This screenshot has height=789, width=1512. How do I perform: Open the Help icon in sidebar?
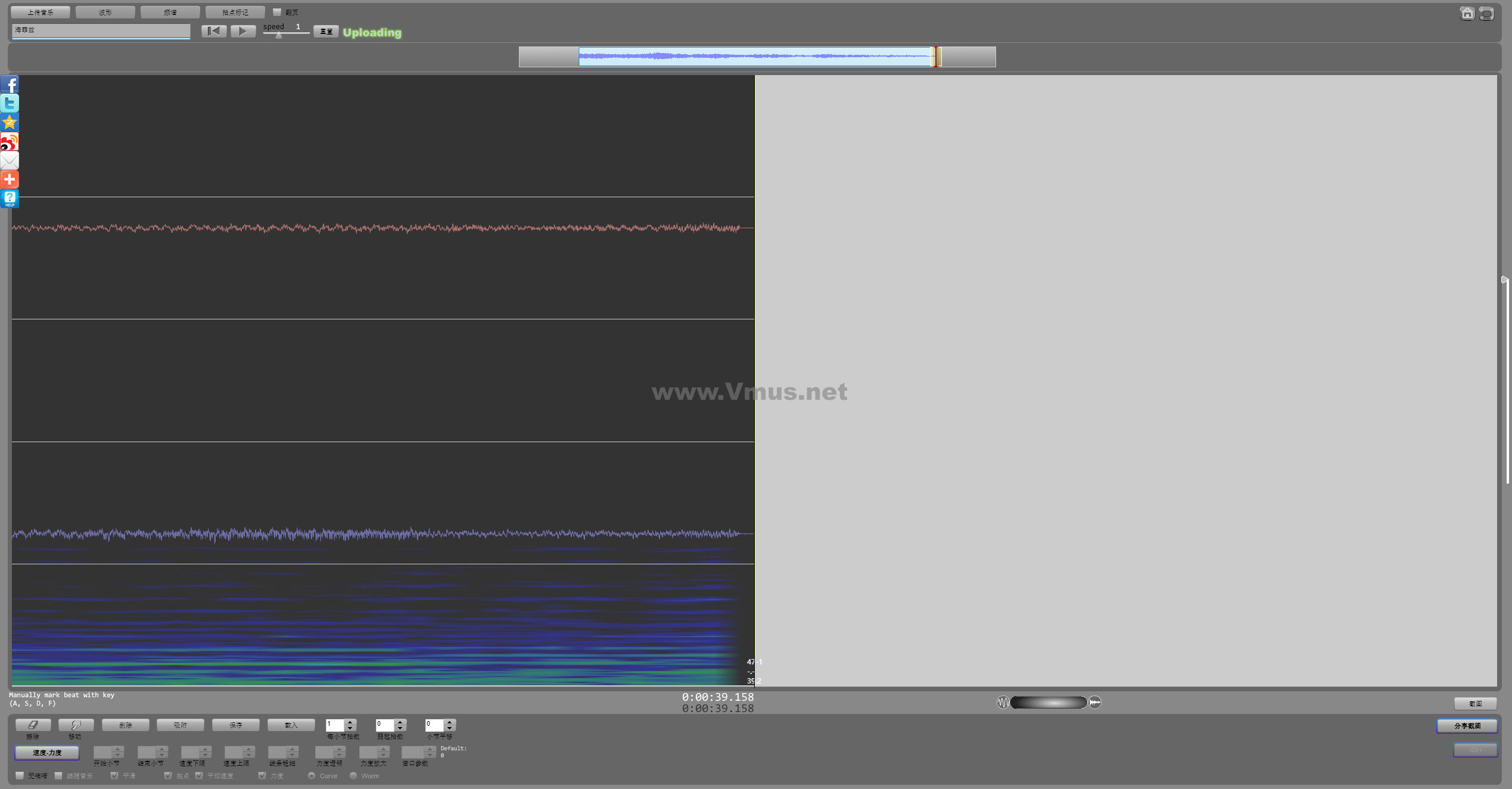click(10, 198)
